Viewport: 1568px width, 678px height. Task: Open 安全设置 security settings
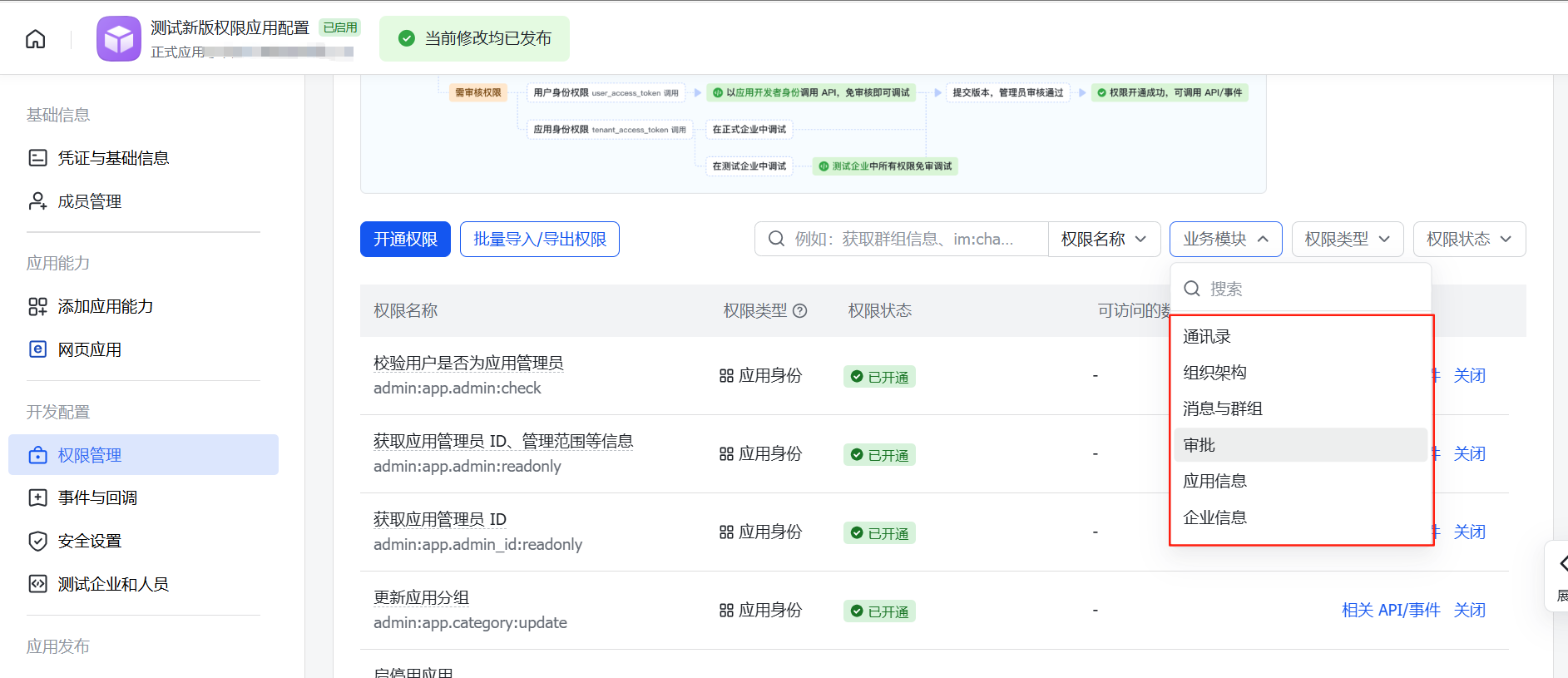click(x=89, y=541)
